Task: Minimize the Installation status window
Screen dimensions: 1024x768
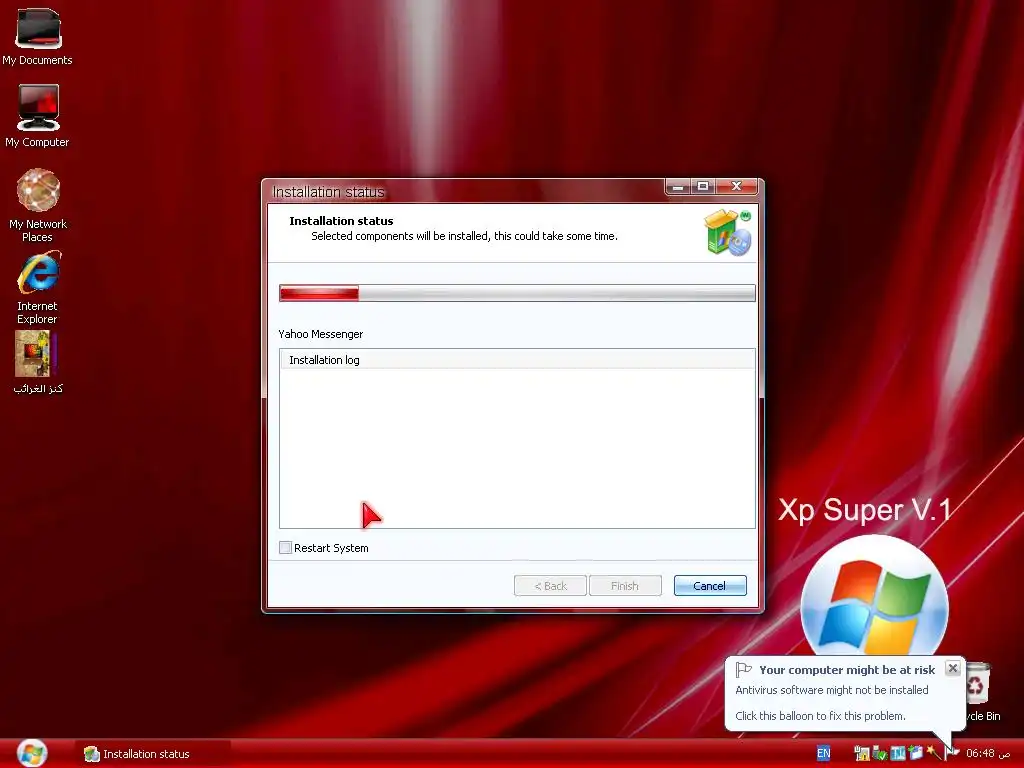Action: [679, 187]
